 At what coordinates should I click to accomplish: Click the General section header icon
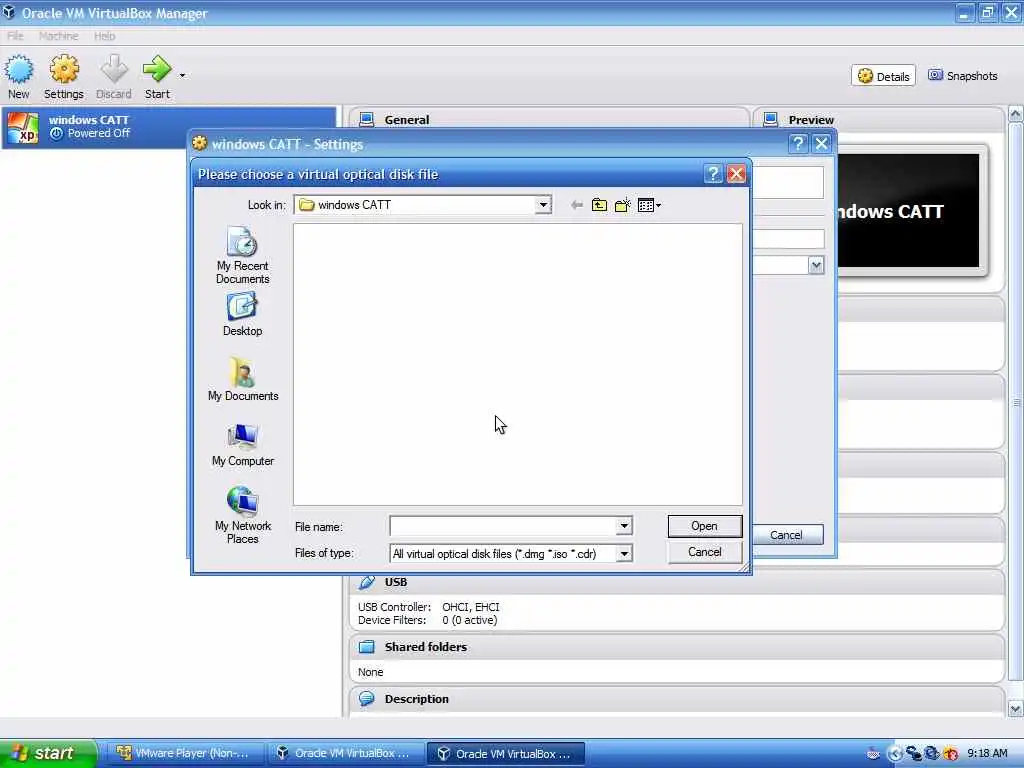click(x=367, y=120)
